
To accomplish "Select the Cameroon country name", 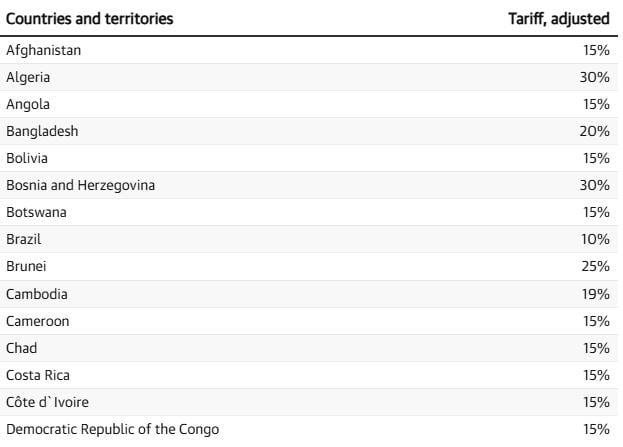I will [38, 321].
